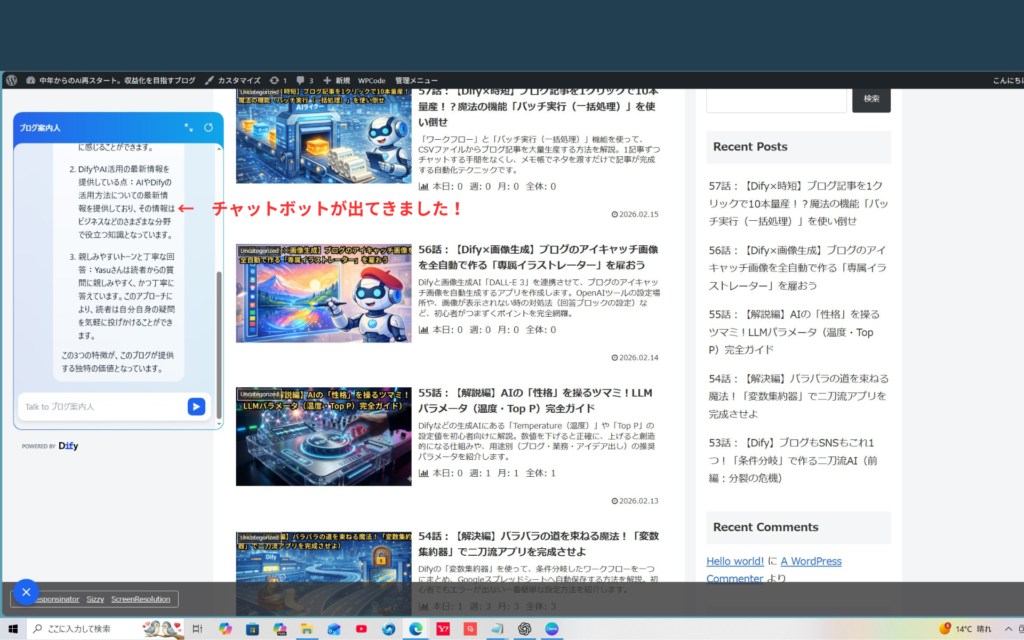Screen dimensions: 1024x640
Task: Open the 55話 article thumbnail image
Action: pos(323,437)
